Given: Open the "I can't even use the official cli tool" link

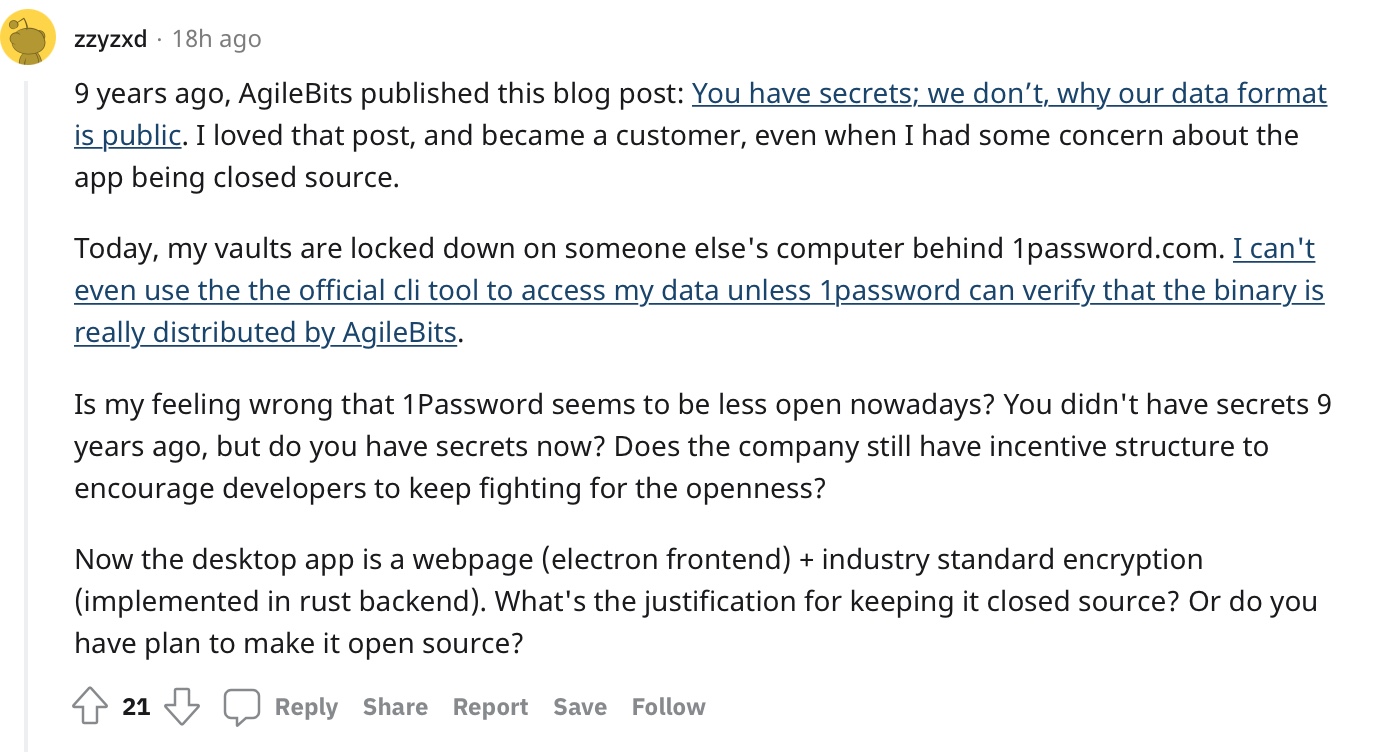Looking at the screenshot, I should [698, 290].
